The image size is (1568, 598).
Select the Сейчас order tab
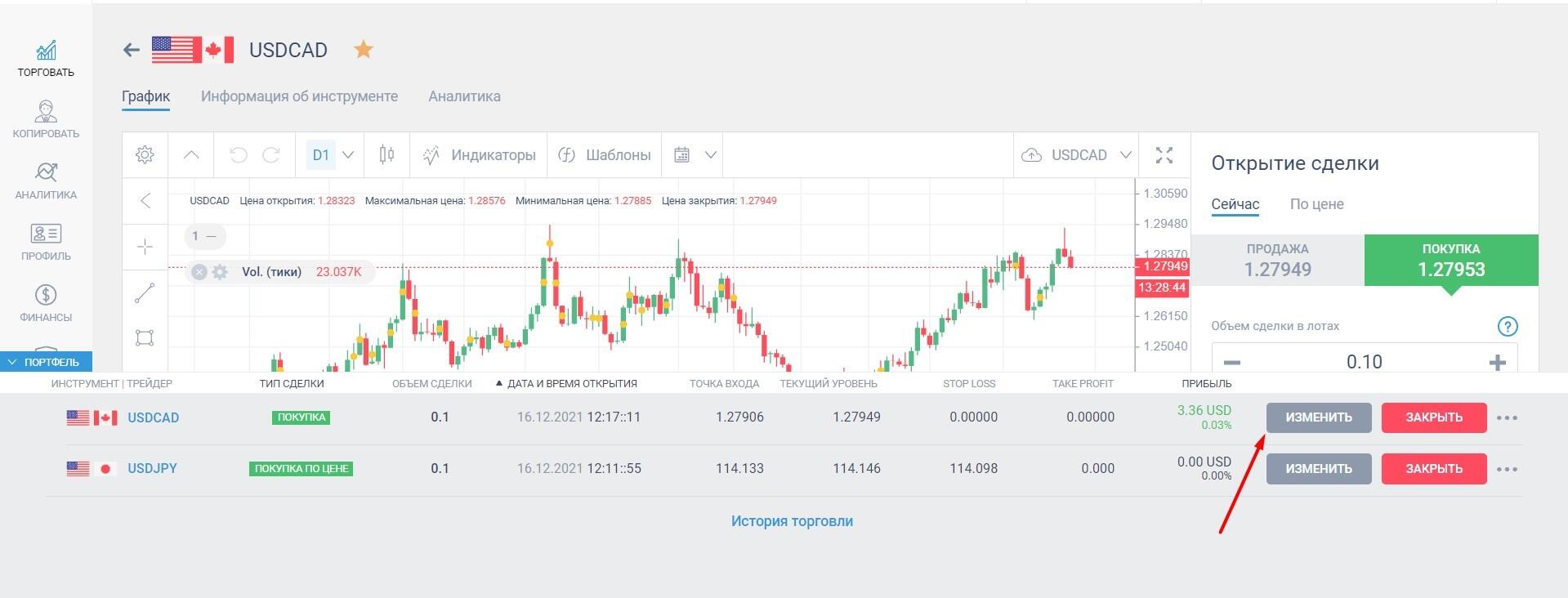(1235, 204)
